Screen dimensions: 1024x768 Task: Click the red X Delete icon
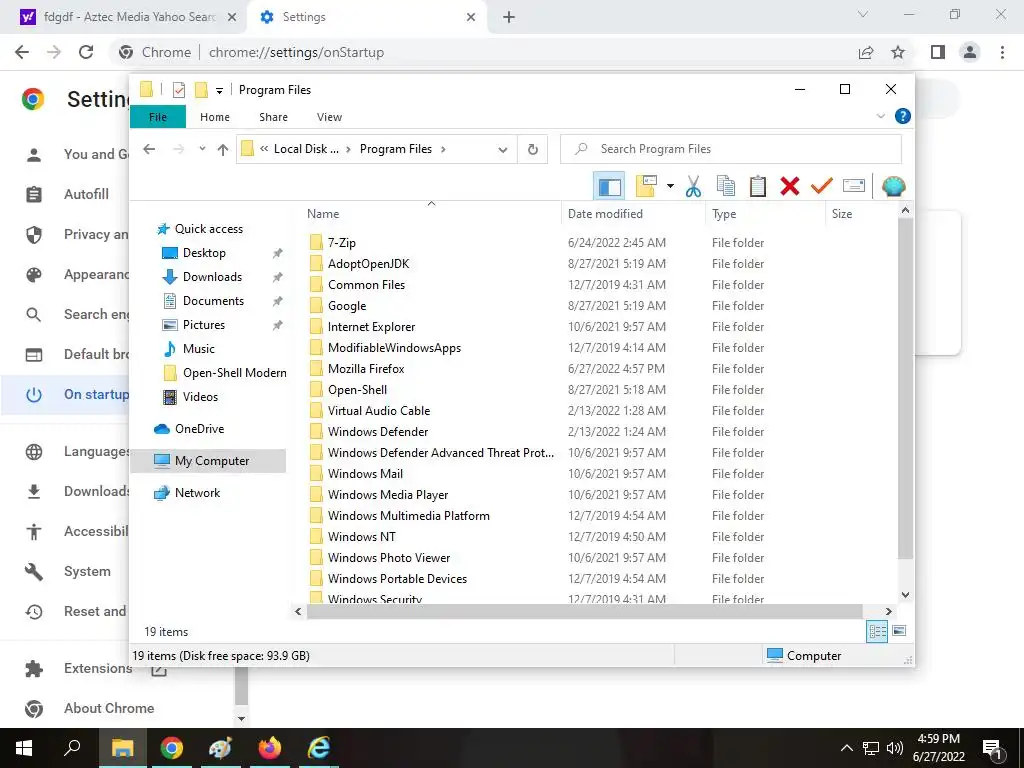pyautogui.click(x=790, y=187)
